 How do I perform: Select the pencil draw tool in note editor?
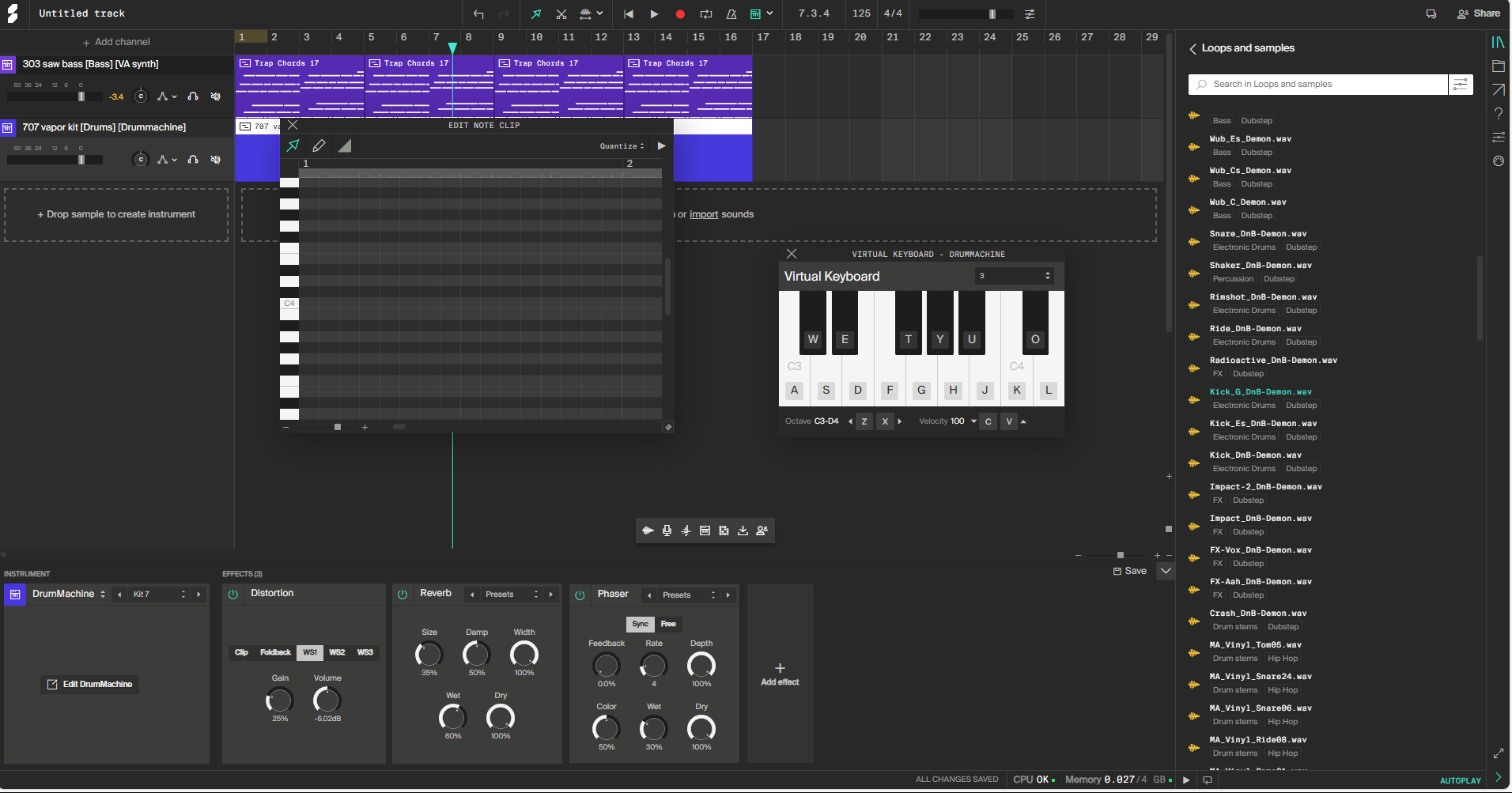(x=319, y=145)
